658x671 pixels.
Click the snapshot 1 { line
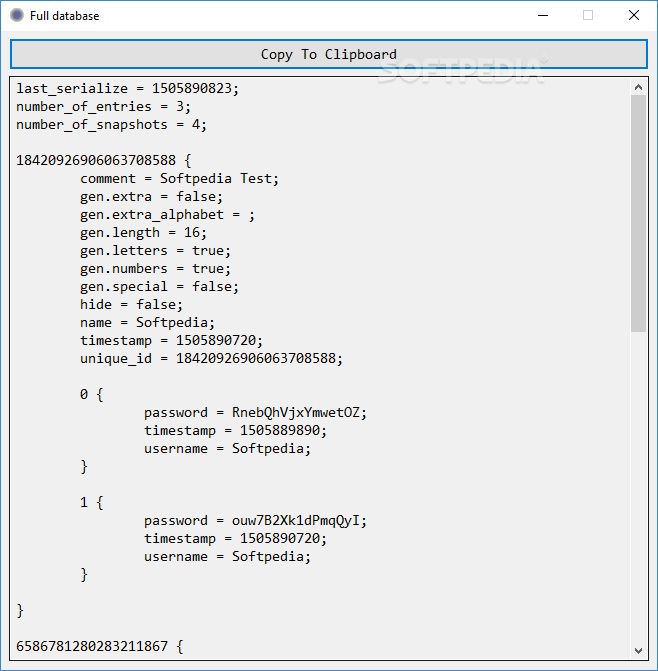tap(92, 502)
